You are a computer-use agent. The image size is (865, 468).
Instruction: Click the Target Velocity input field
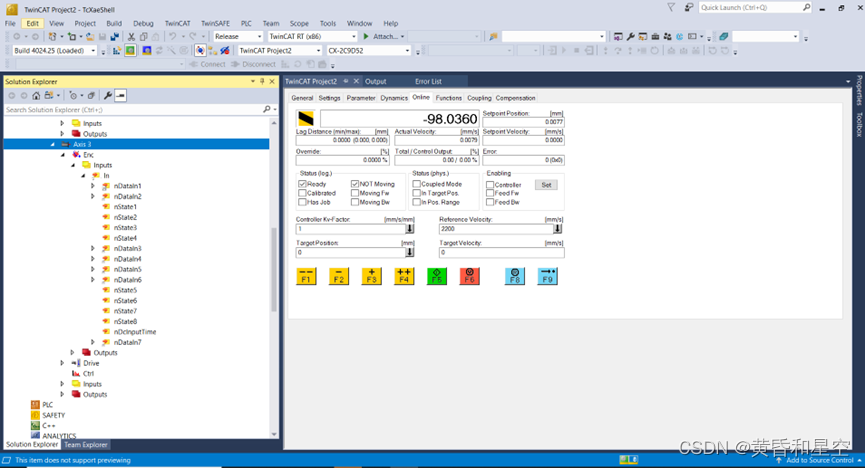coord(501,252)
